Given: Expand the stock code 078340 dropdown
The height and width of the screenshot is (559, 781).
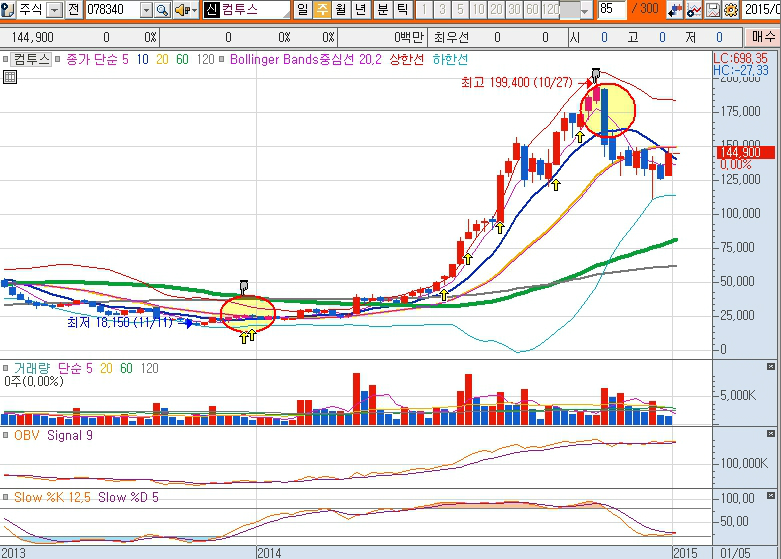Looking at the screenshot, I should 146,9.
